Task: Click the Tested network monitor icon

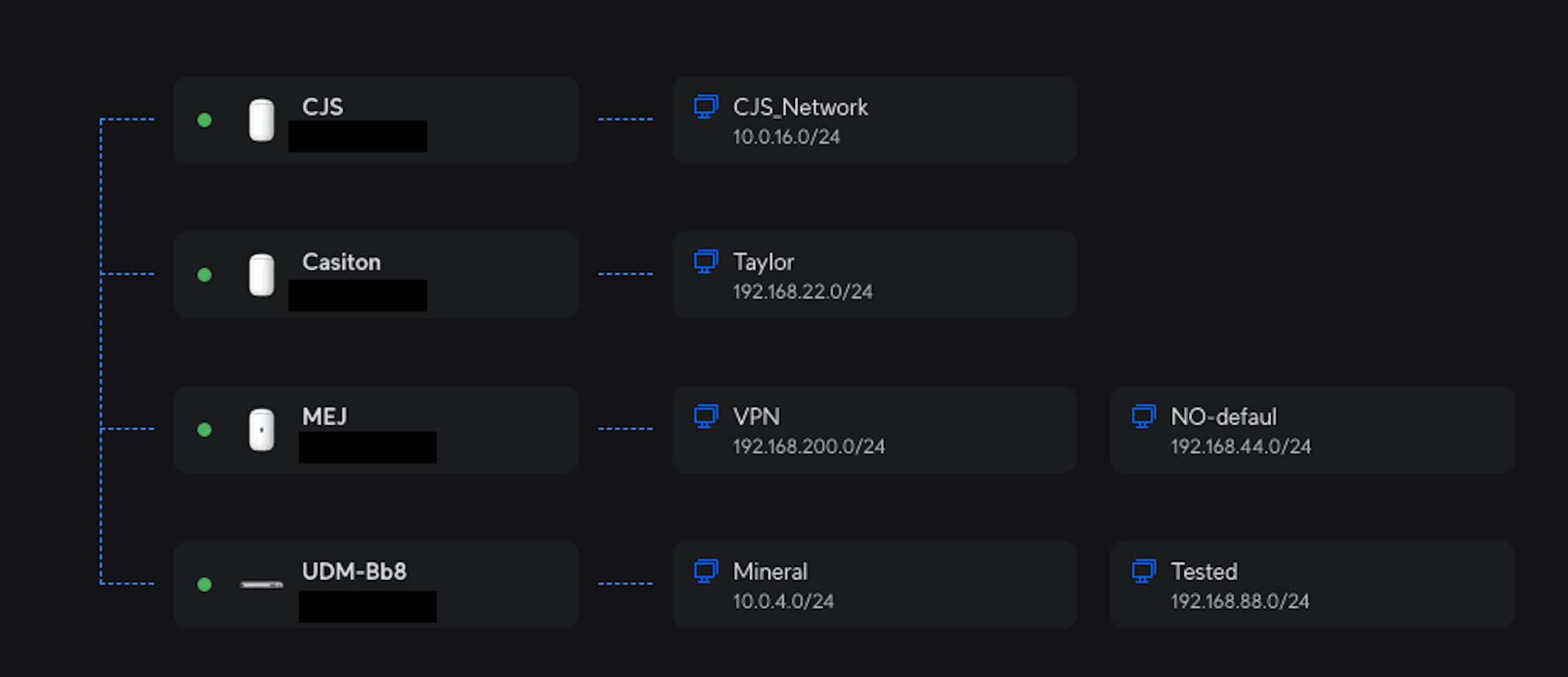Action: click(1143, 572)
